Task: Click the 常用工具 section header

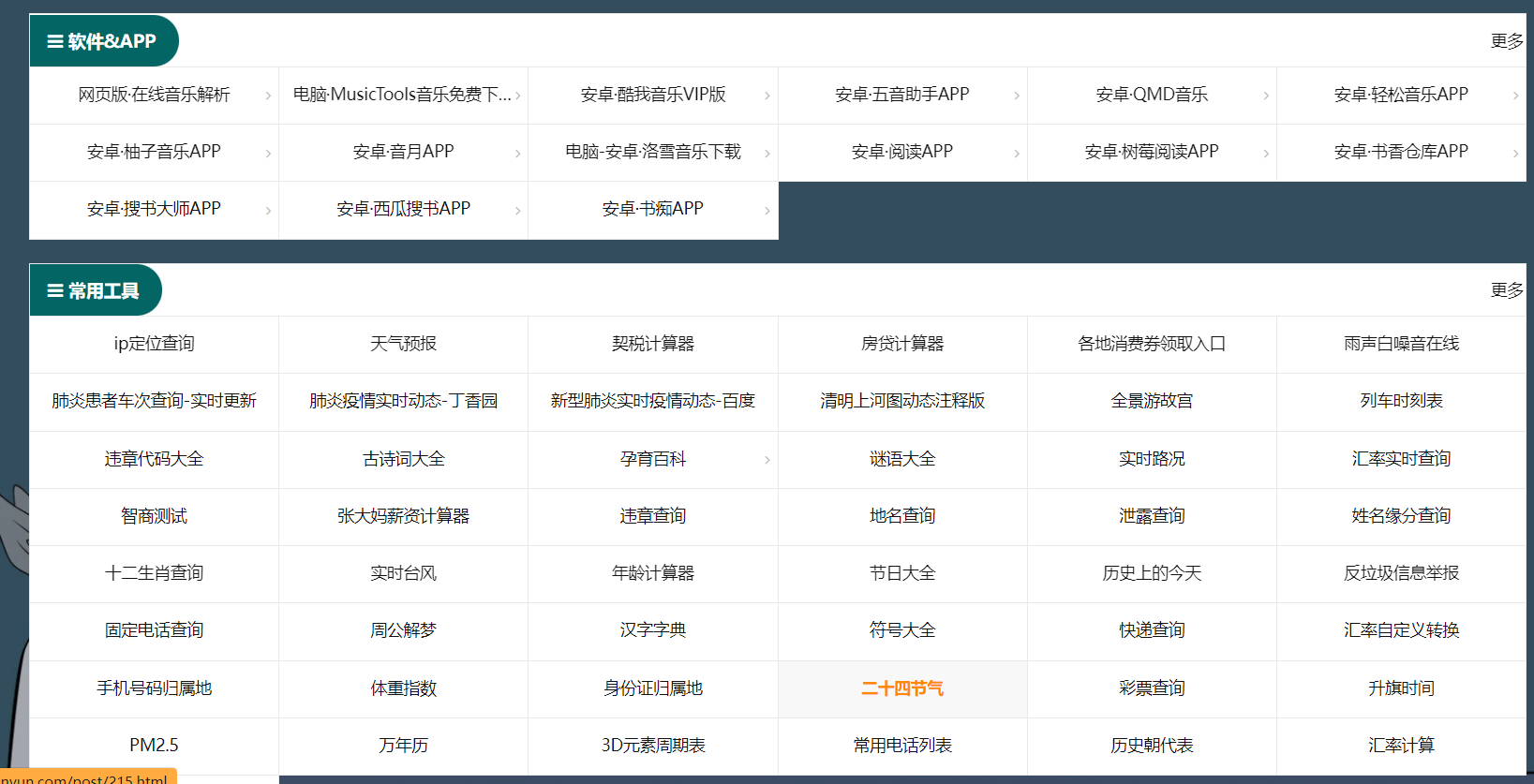Action: [95, 291]
